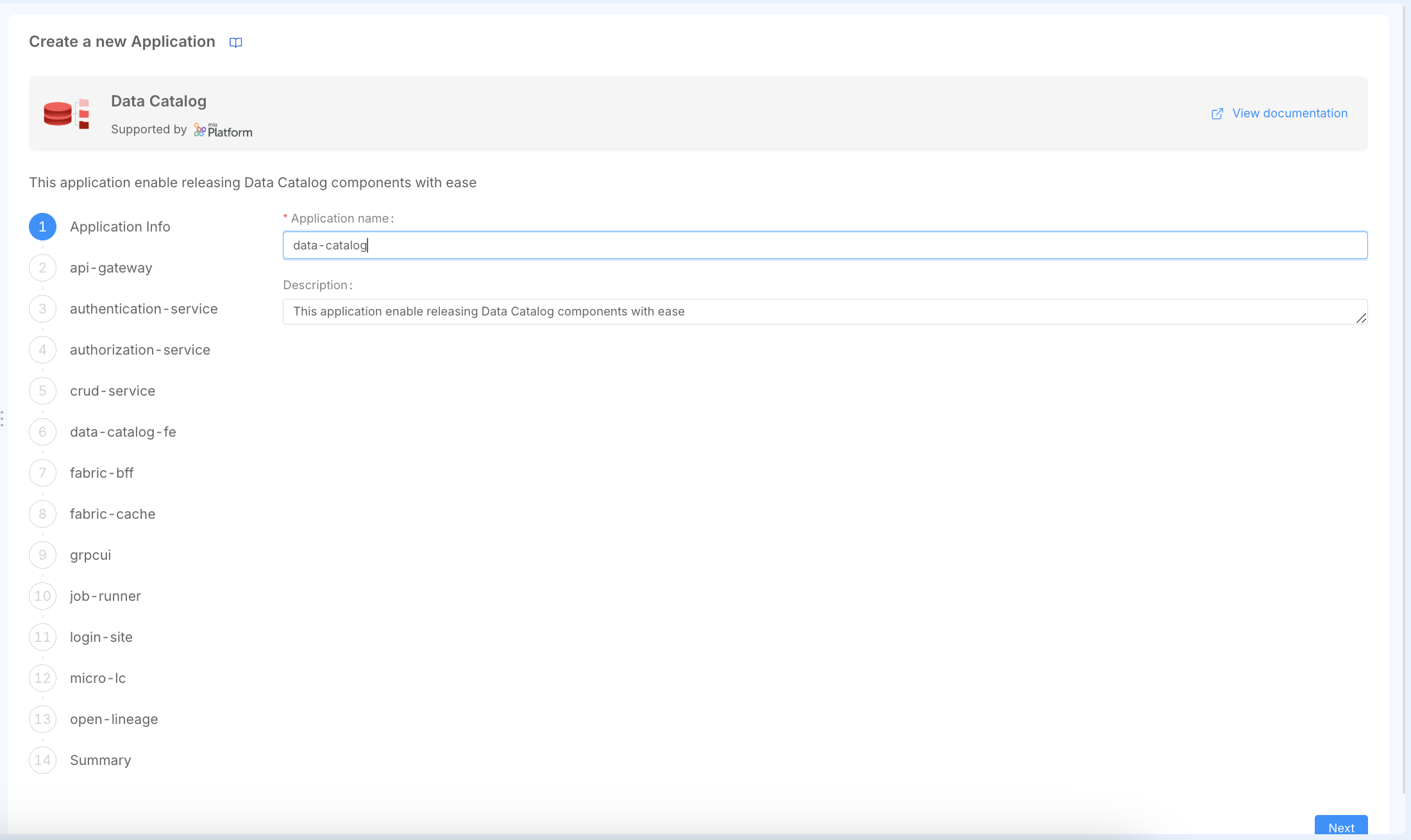Select step 3 authentication-service
The image size is (1411, 840).
click(x=144, y=309)
